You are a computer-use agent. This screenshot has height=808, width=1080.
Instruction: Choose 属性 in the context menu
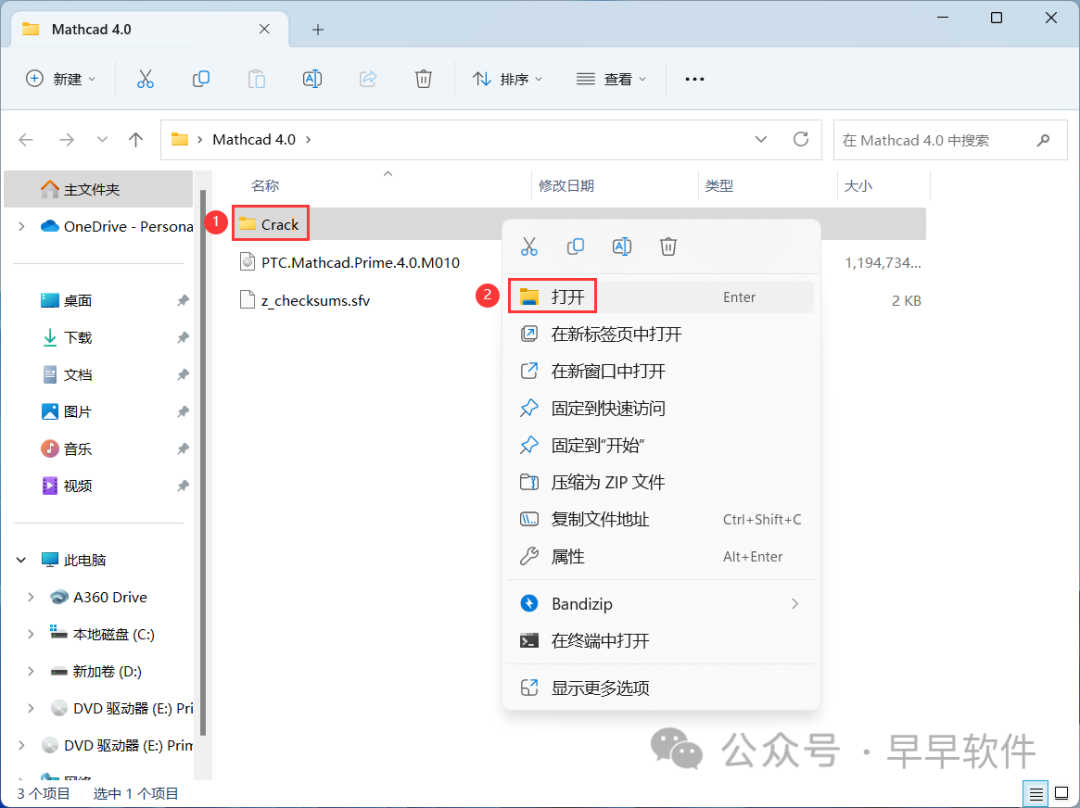[661, 557]
